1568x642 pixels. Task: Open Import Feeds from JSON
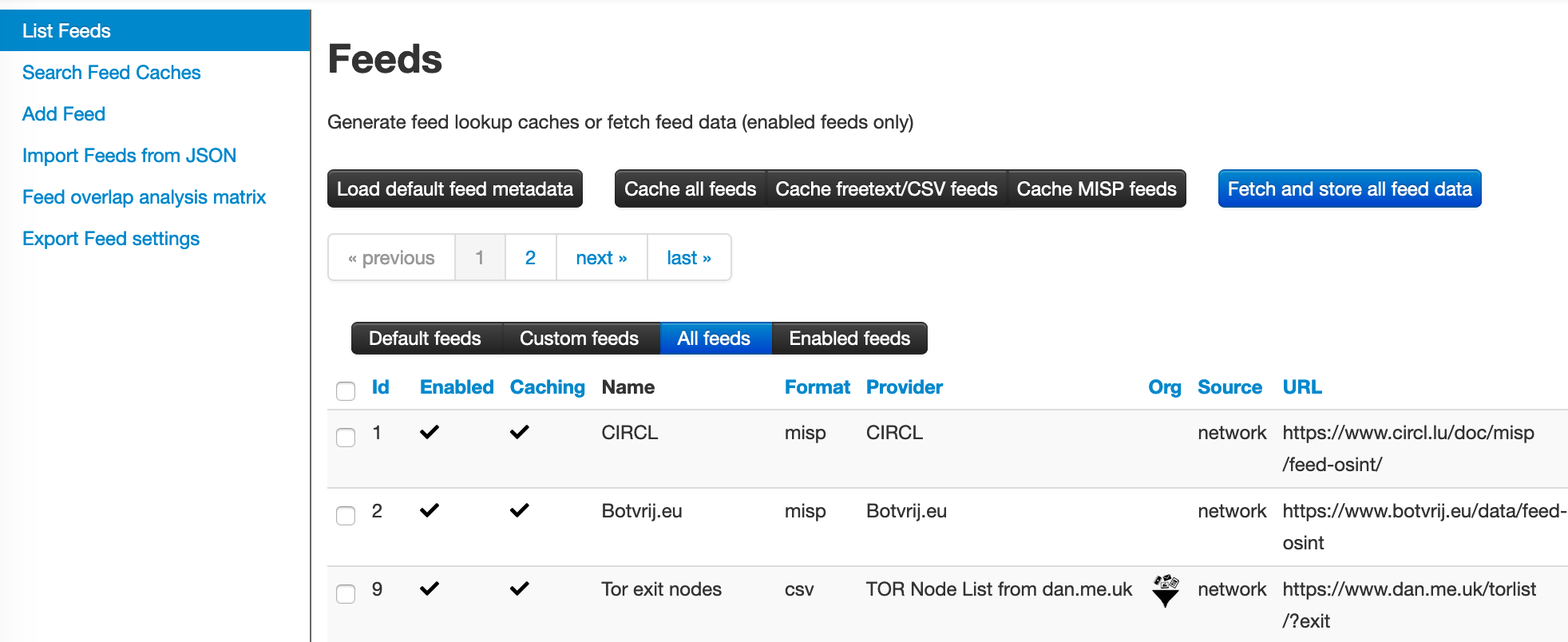point(129,156)
